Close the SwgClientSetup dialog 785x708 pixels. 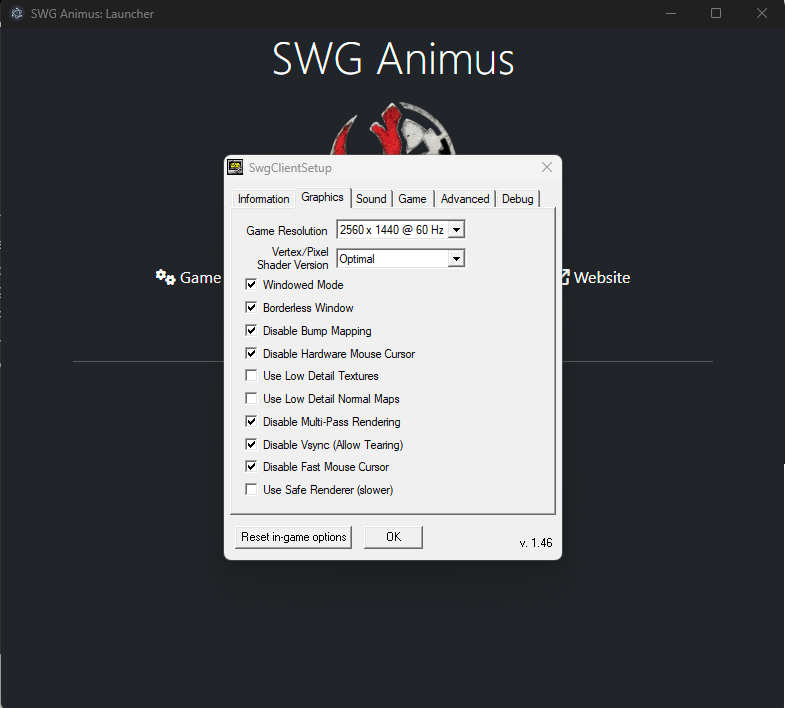547,167
